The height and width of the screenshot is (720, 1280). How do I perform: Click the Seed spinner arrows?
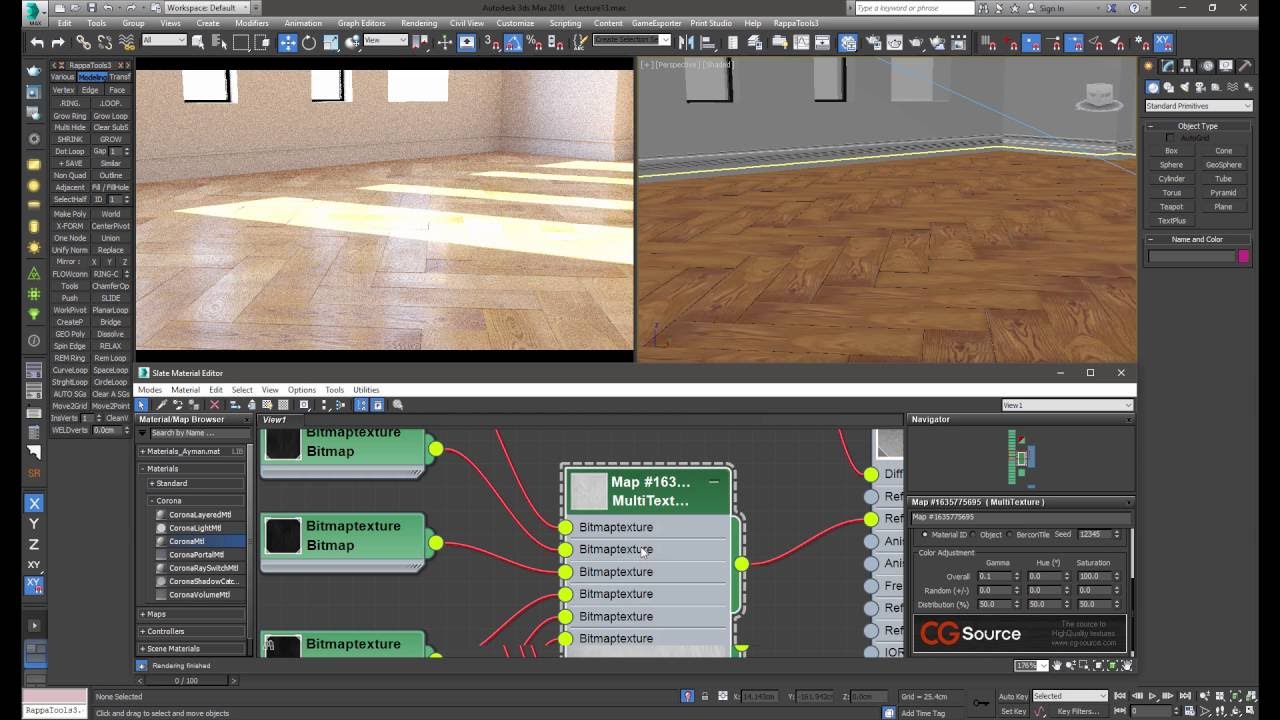[1117, 535]
